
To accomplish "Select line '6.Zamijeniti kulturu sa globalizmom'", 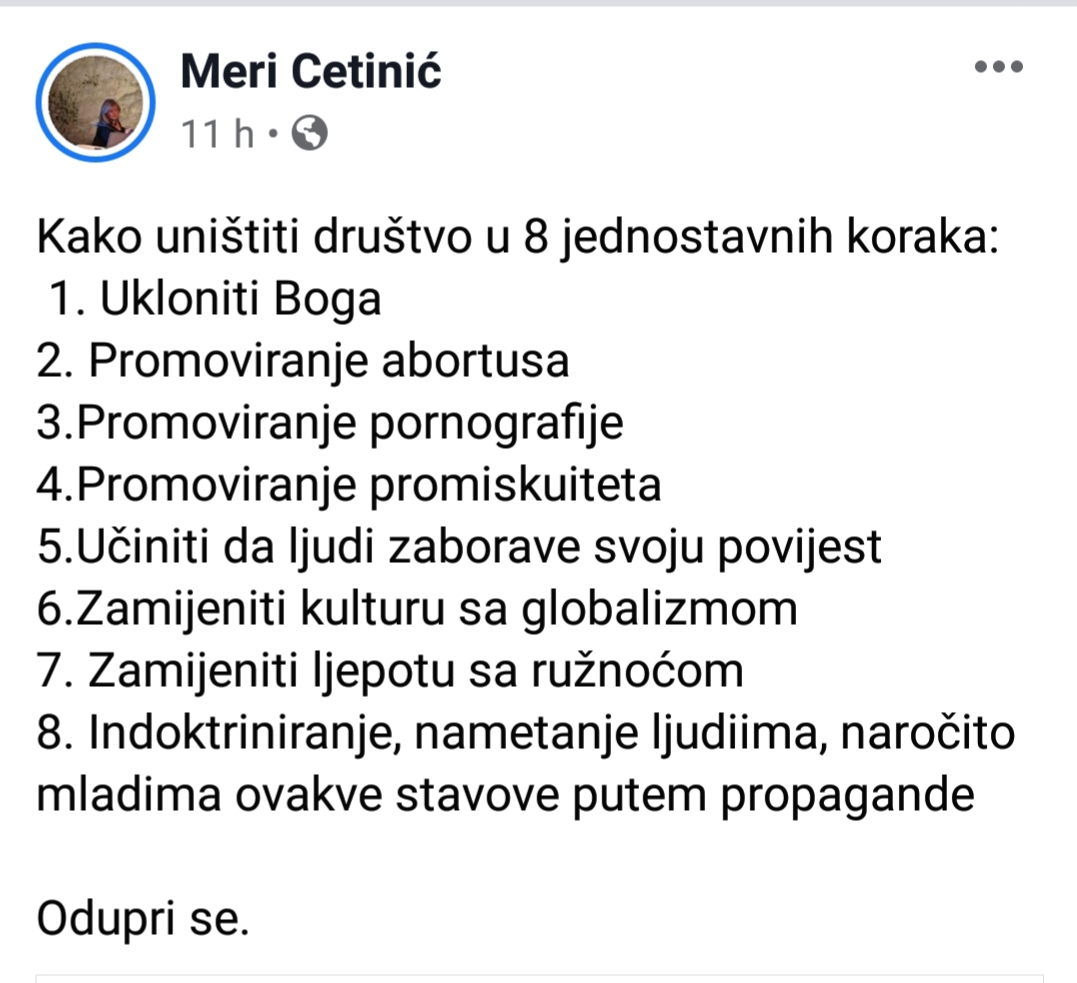I will [x=417, y=609].
